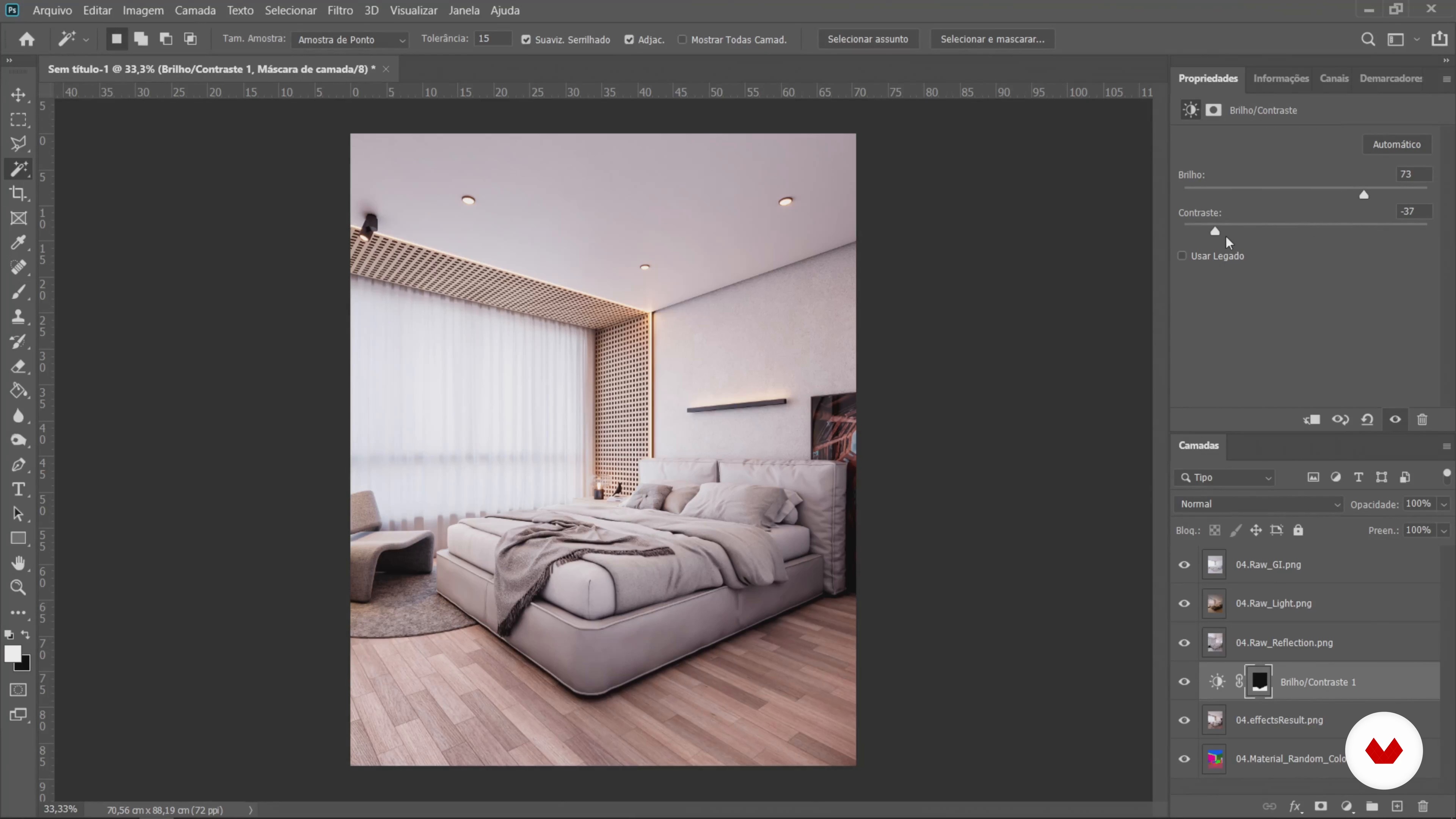This screenshot has width=1456, height=819.
Task: Select the Pen tool
Action: [x=18, y=464]
